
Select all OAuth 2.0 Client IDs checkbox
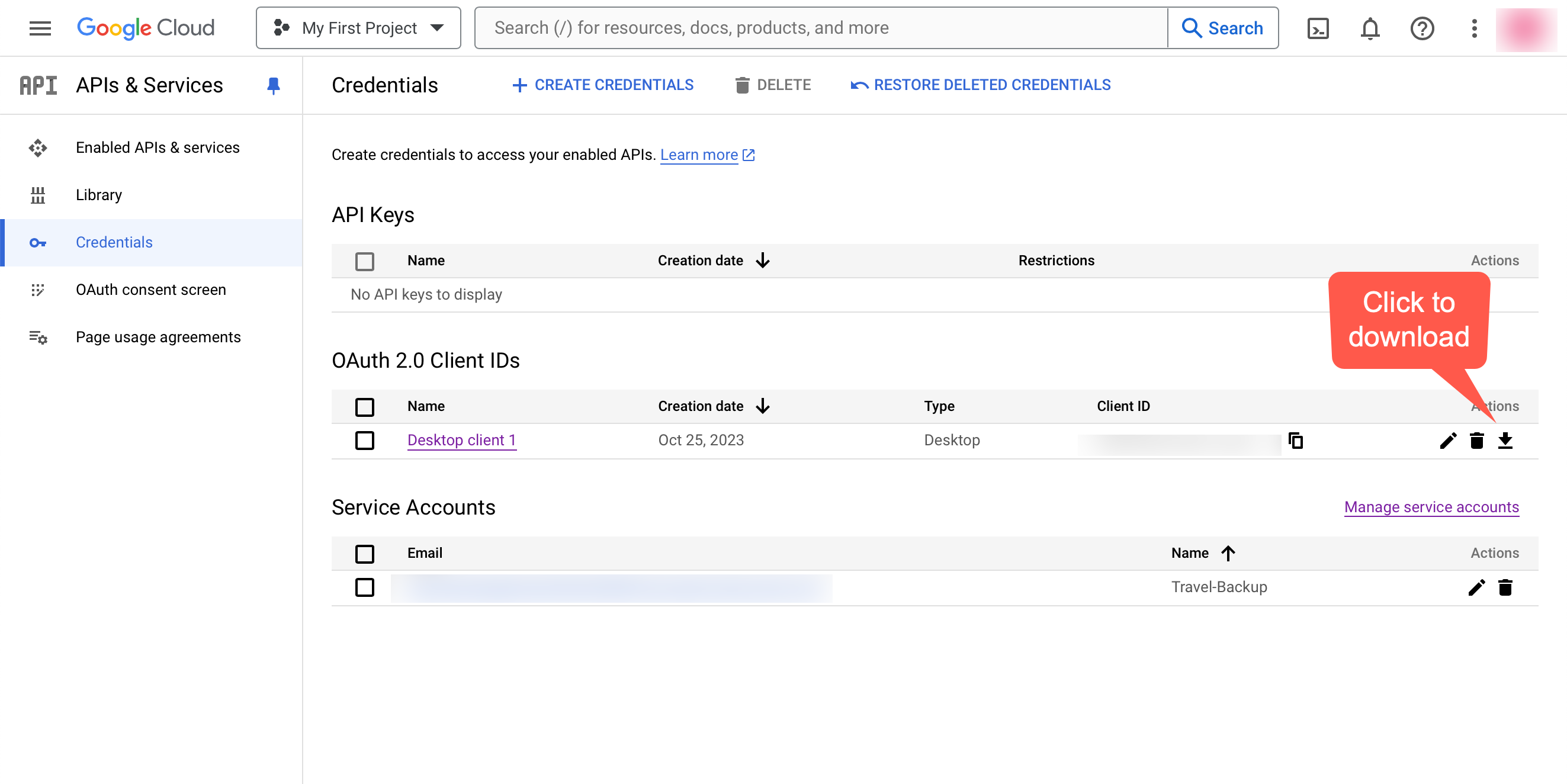coord(364,407)
